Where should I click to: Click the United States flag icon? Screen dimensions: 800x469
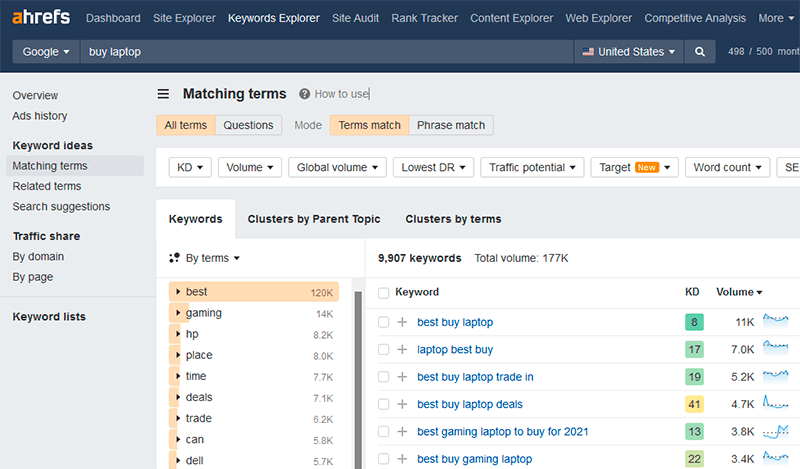[x=588, y=52]
